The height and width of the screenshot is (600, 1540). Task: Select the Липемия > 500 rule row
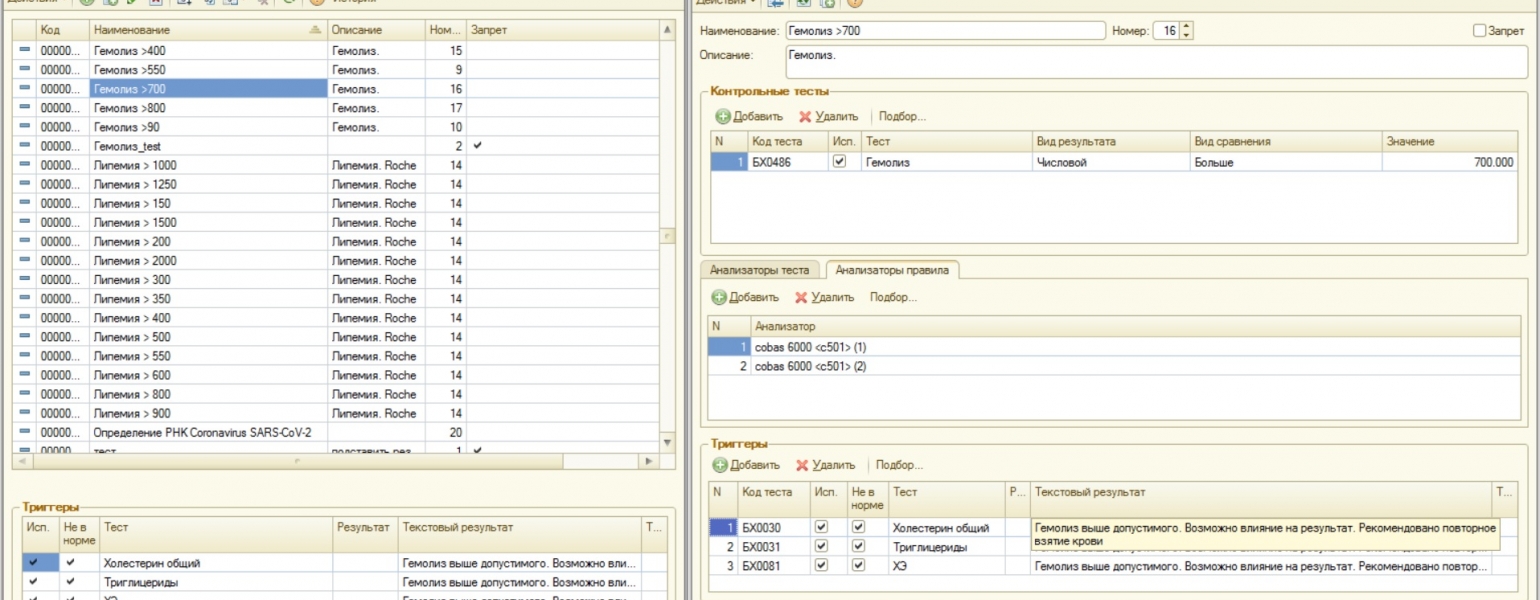click(x=335, y=337)
